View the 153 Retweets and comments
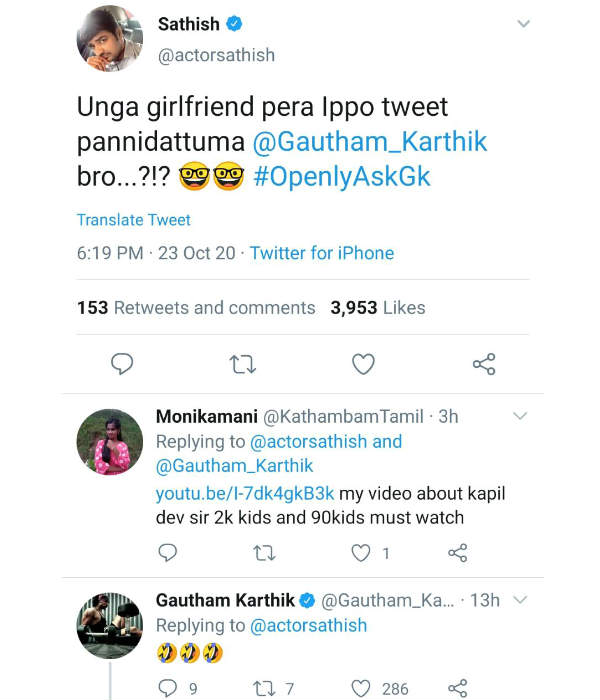This screenshot has width=600, height=700. point(196,308)
